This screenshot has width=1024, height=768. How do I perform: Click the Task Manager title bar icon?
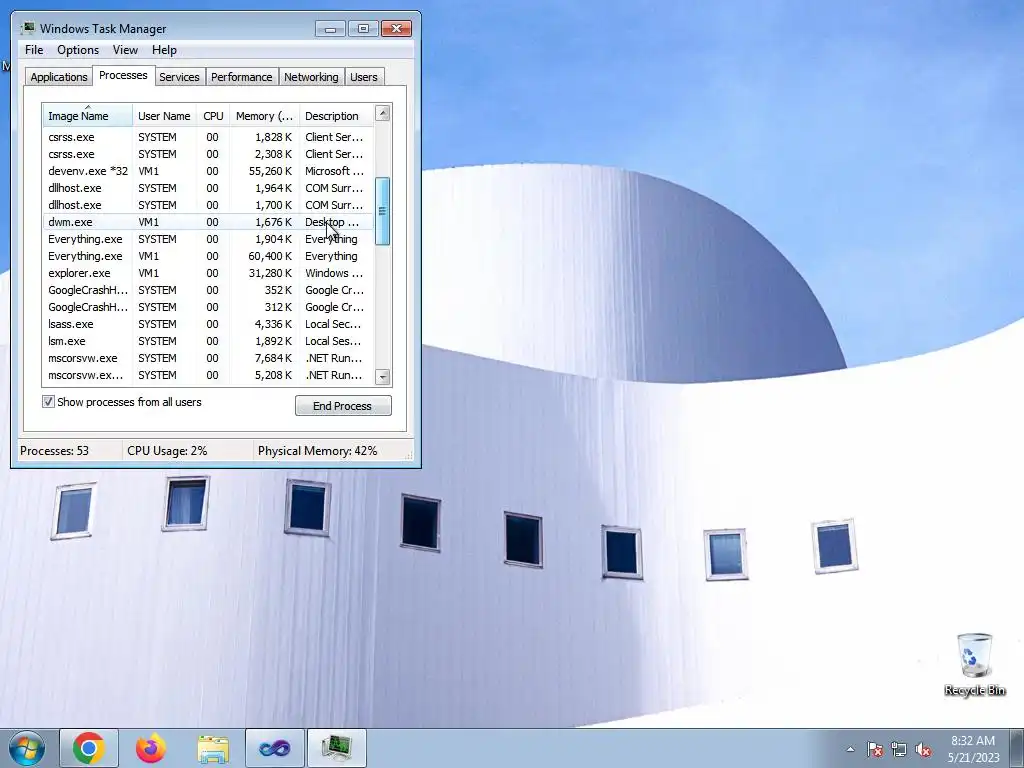[27, 28]
